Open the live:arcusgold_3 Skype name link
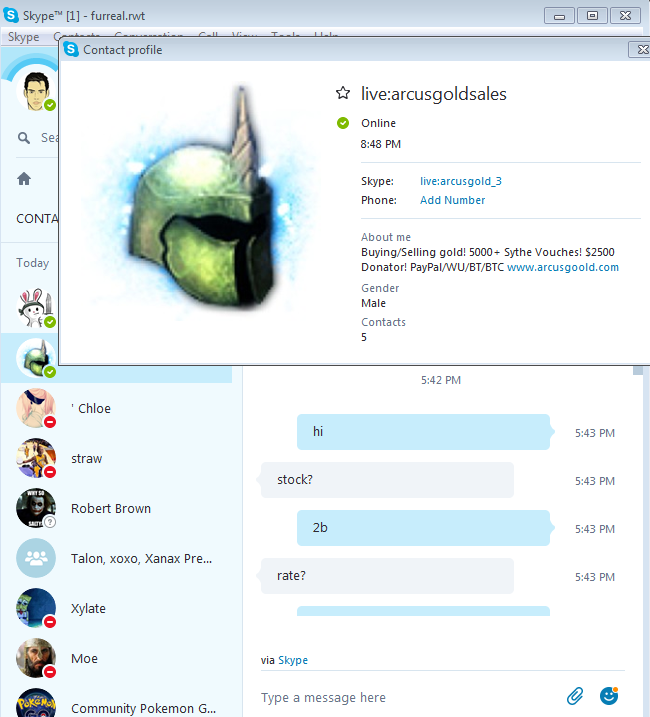 coord(461,181)
